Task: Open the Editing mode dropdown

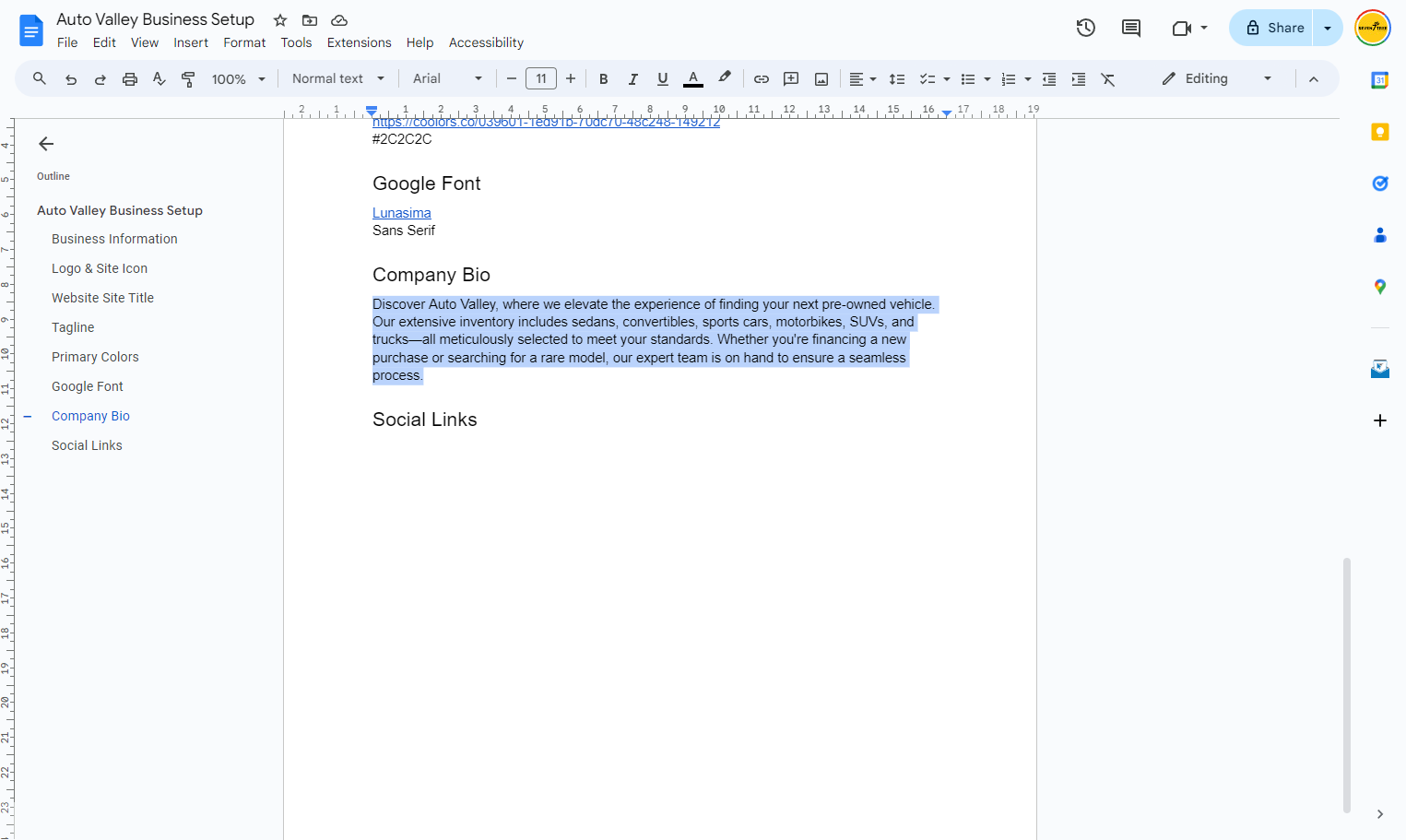Action: coord(1217,79)
